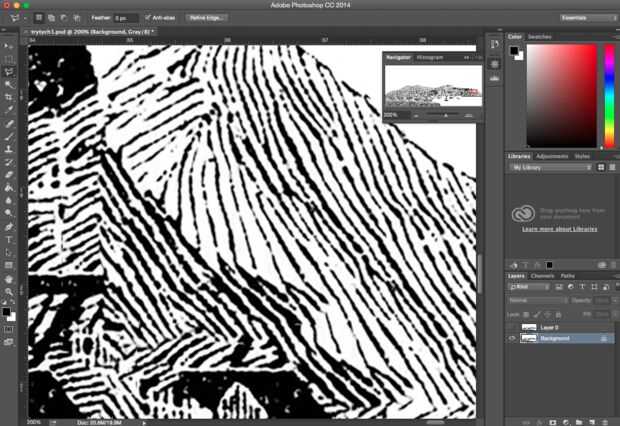The width and height of the screenshot is (620, 426).
Task: Select the Zoom tool
Action: (8, 292)
